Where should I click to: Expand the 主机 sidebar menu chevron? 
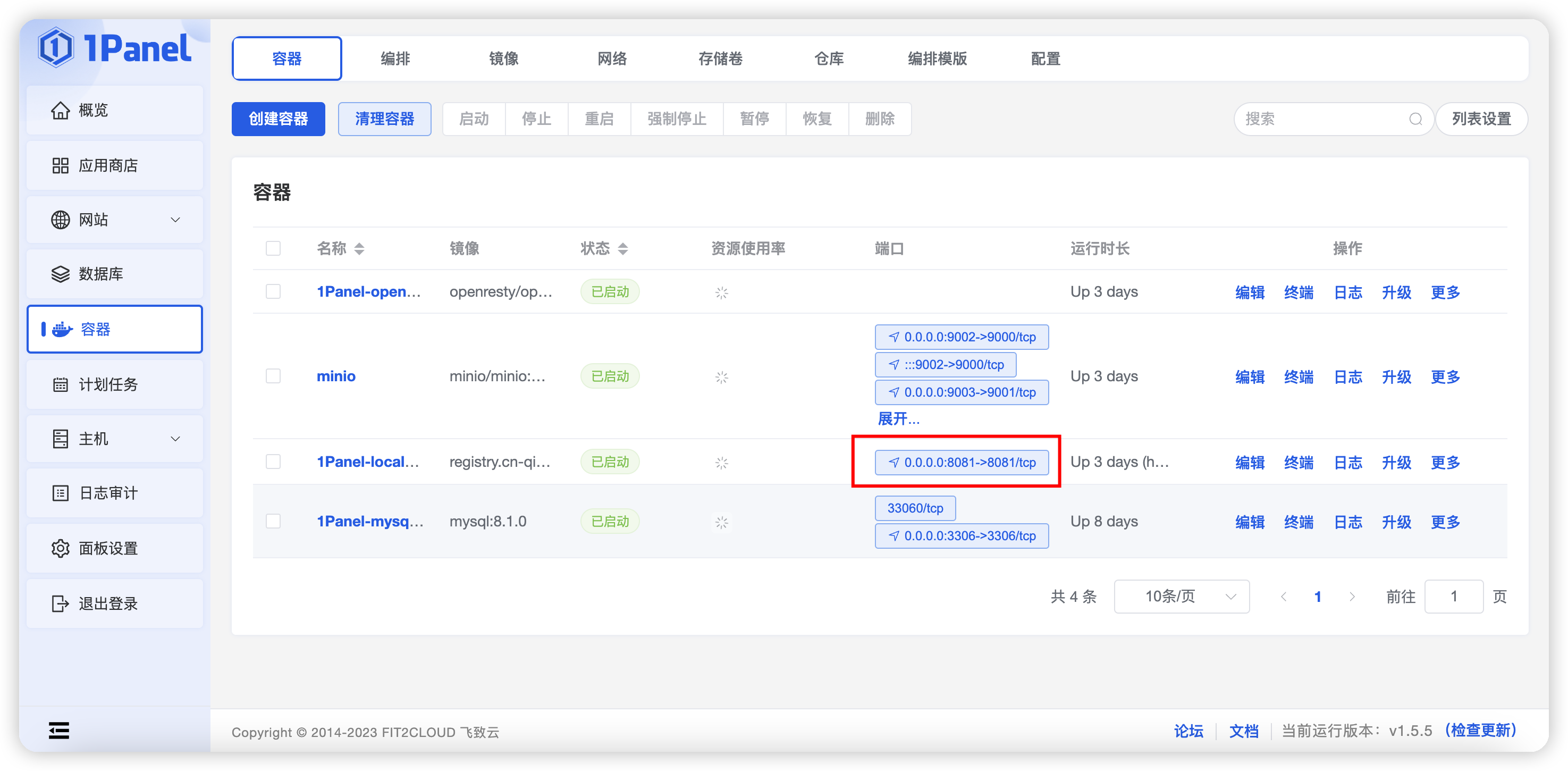click(x=175, y=439)
